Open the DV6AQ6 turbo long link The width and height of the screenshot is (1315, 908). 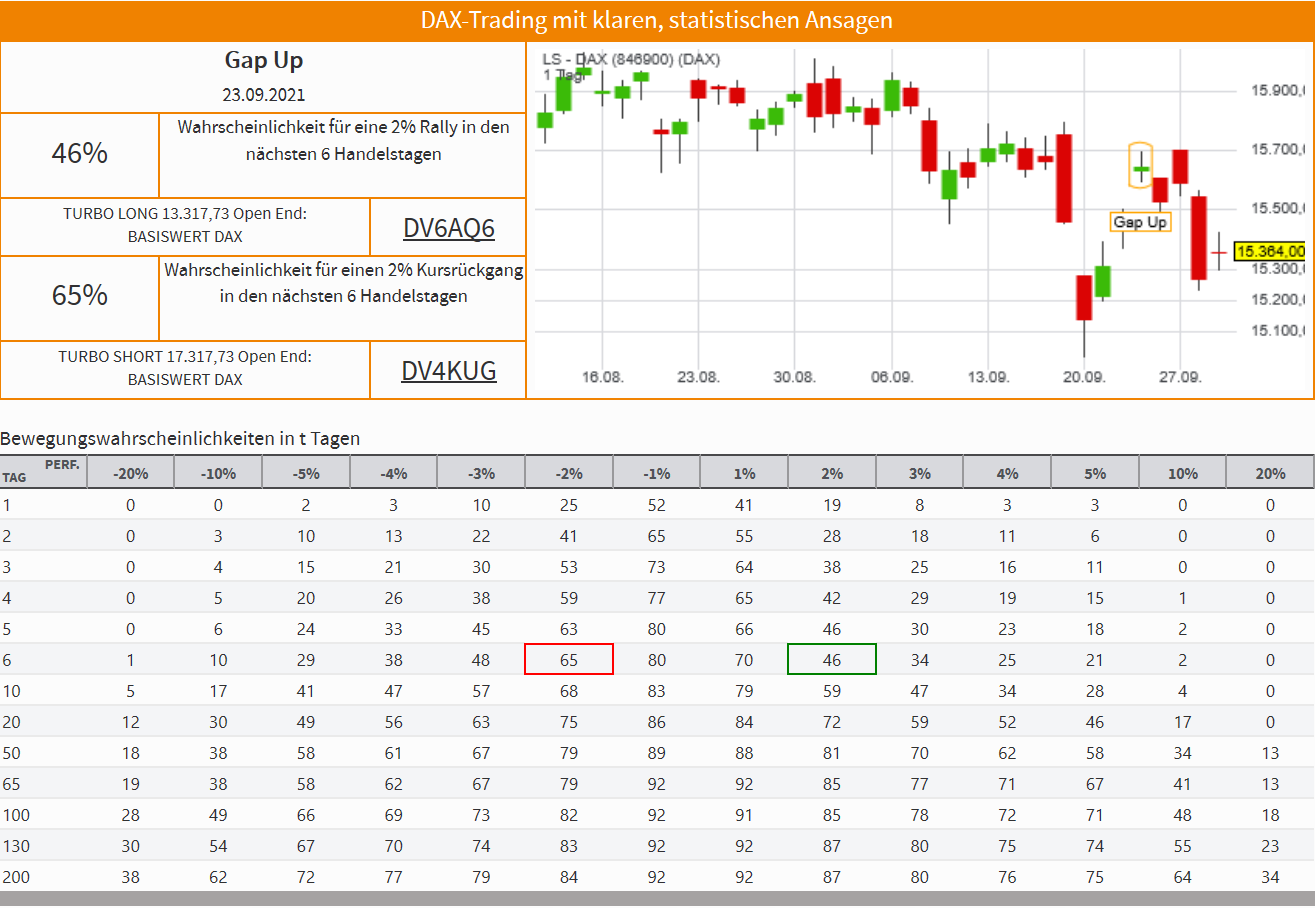click(449, 228)
